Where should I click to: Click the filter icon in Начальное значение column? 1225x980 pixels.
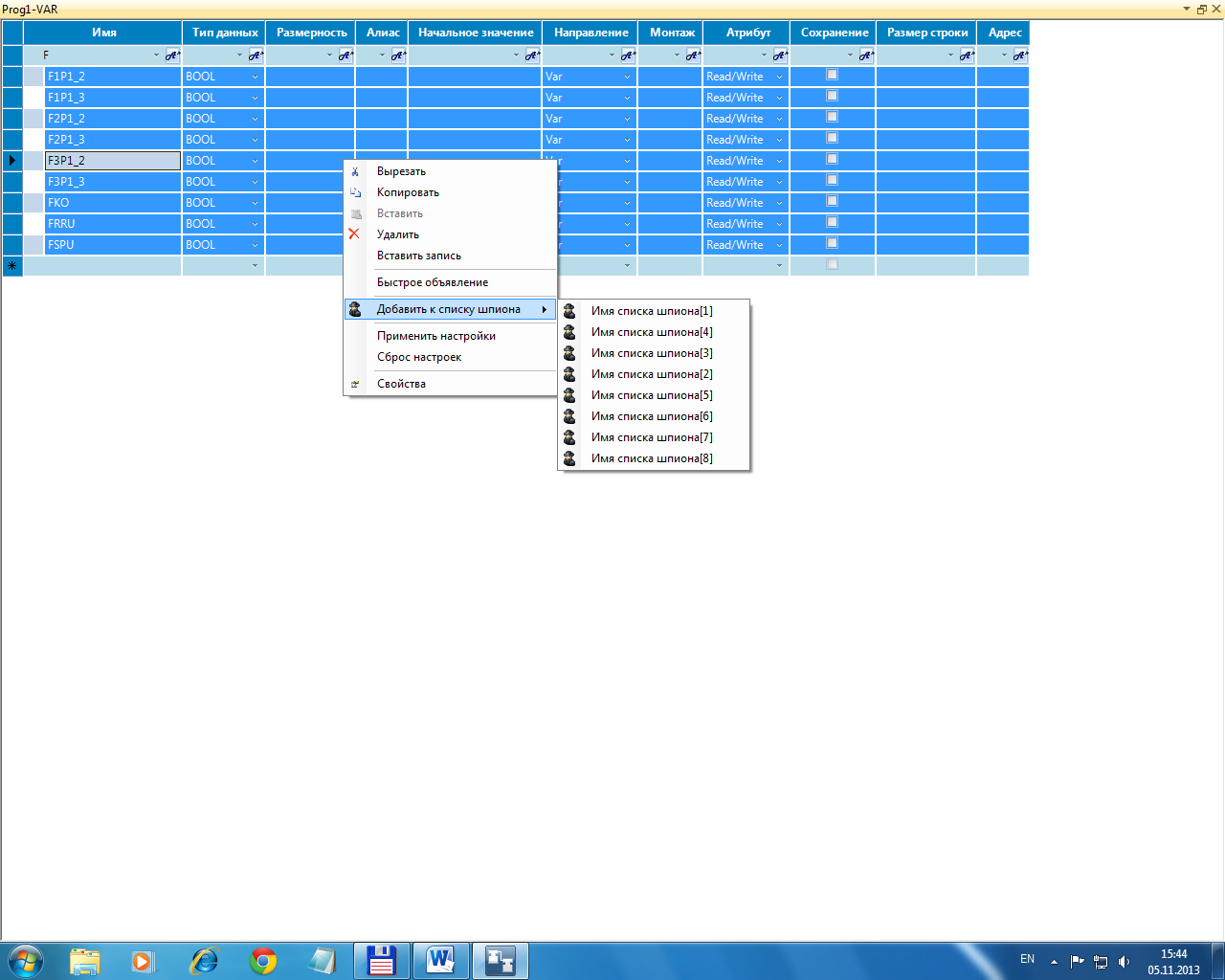point(532,56)
